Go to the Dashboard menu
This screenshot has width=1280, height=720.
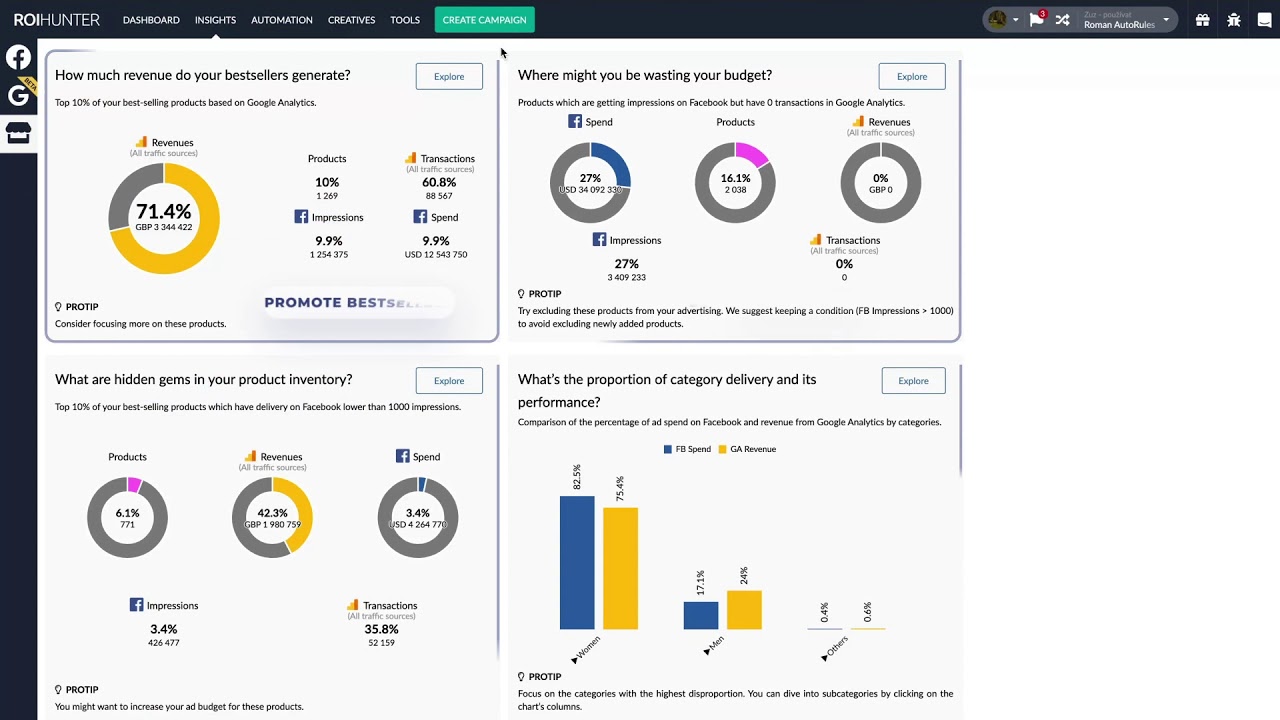tap(151, 20)
